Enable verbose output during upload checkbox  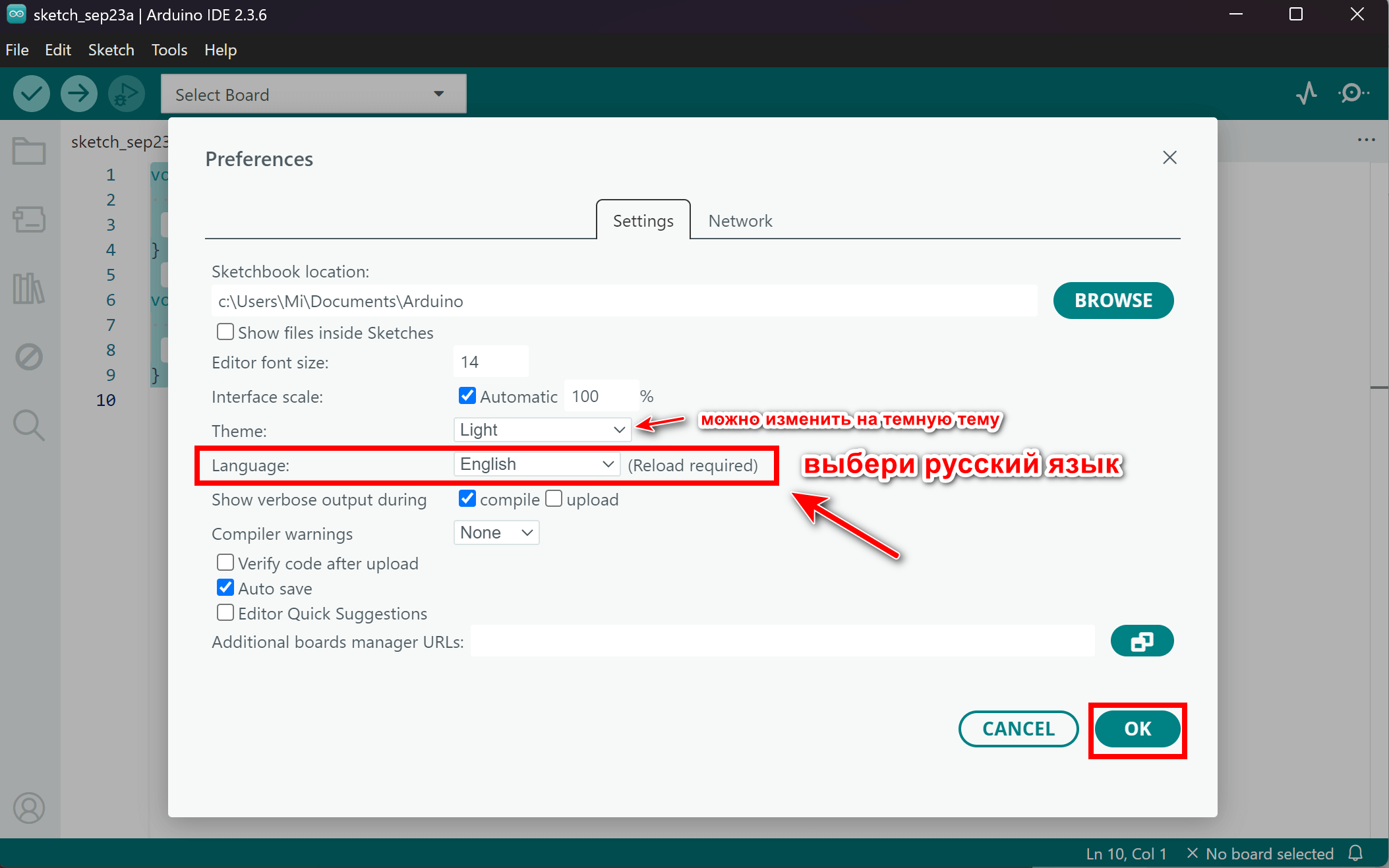coord(554,499)
